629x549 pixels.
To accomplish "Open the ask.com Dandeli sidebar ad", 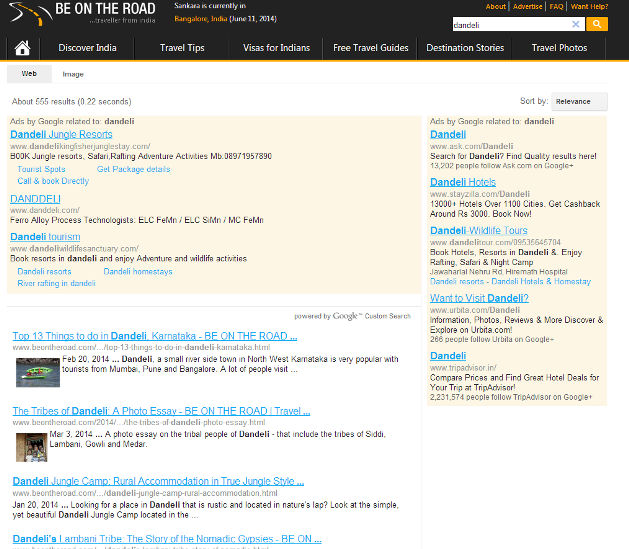I will pyautogui.click(x=448, y=134).
